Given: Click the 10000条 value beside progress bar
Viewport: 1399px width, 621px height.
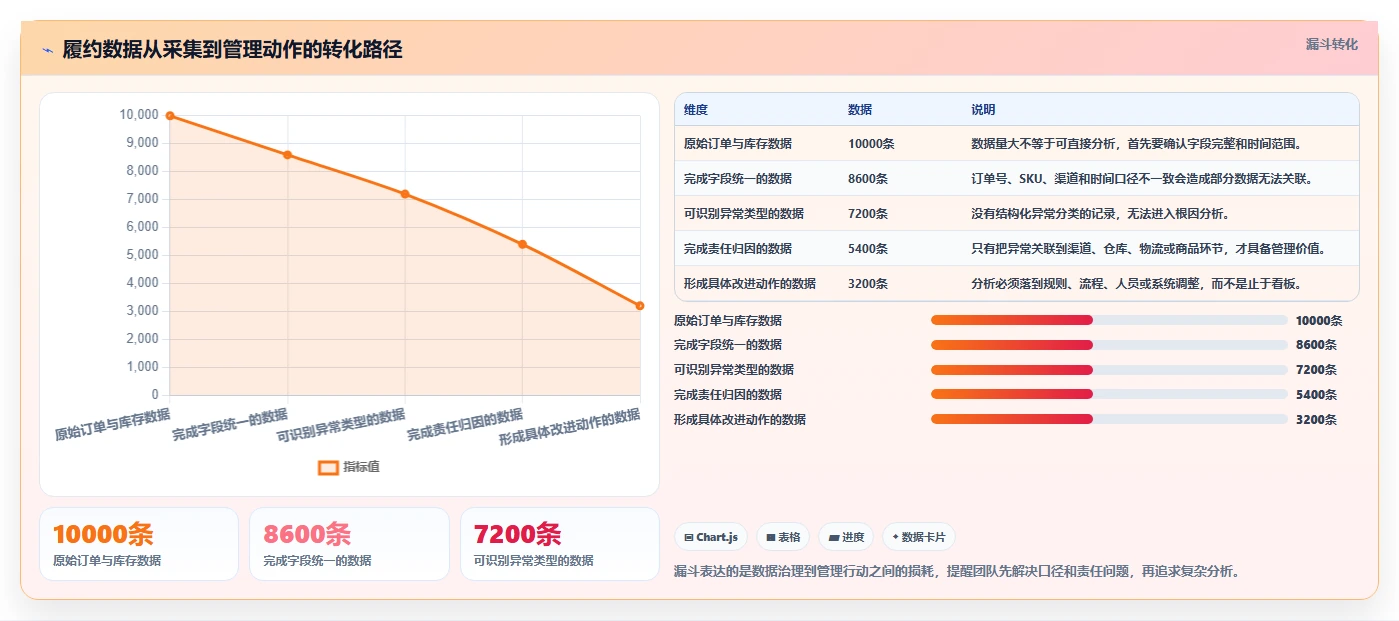Looking at the screenshot, I should click(x=1319, y=321).
